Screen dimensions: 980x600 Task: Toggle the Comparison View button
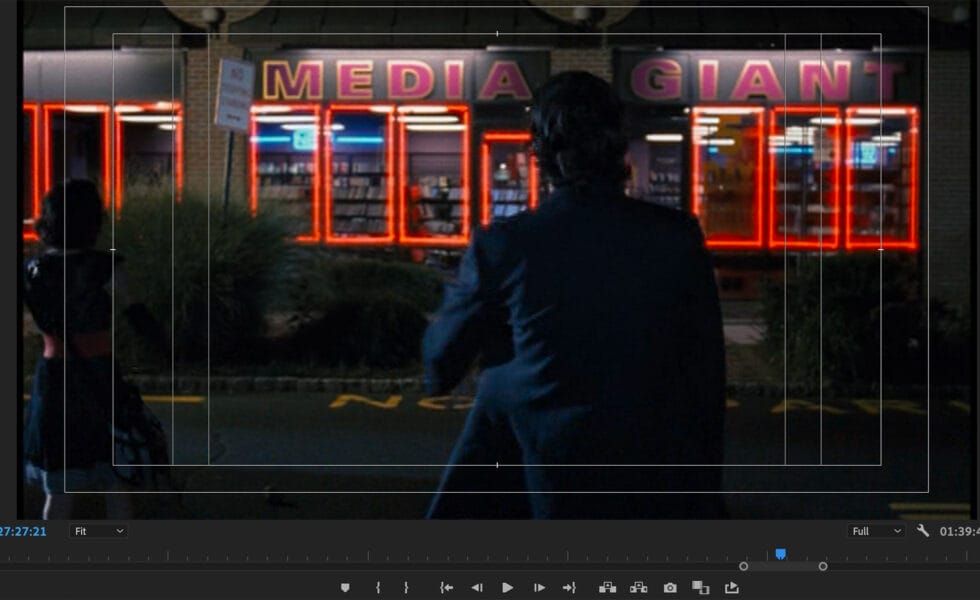point(700,588)
